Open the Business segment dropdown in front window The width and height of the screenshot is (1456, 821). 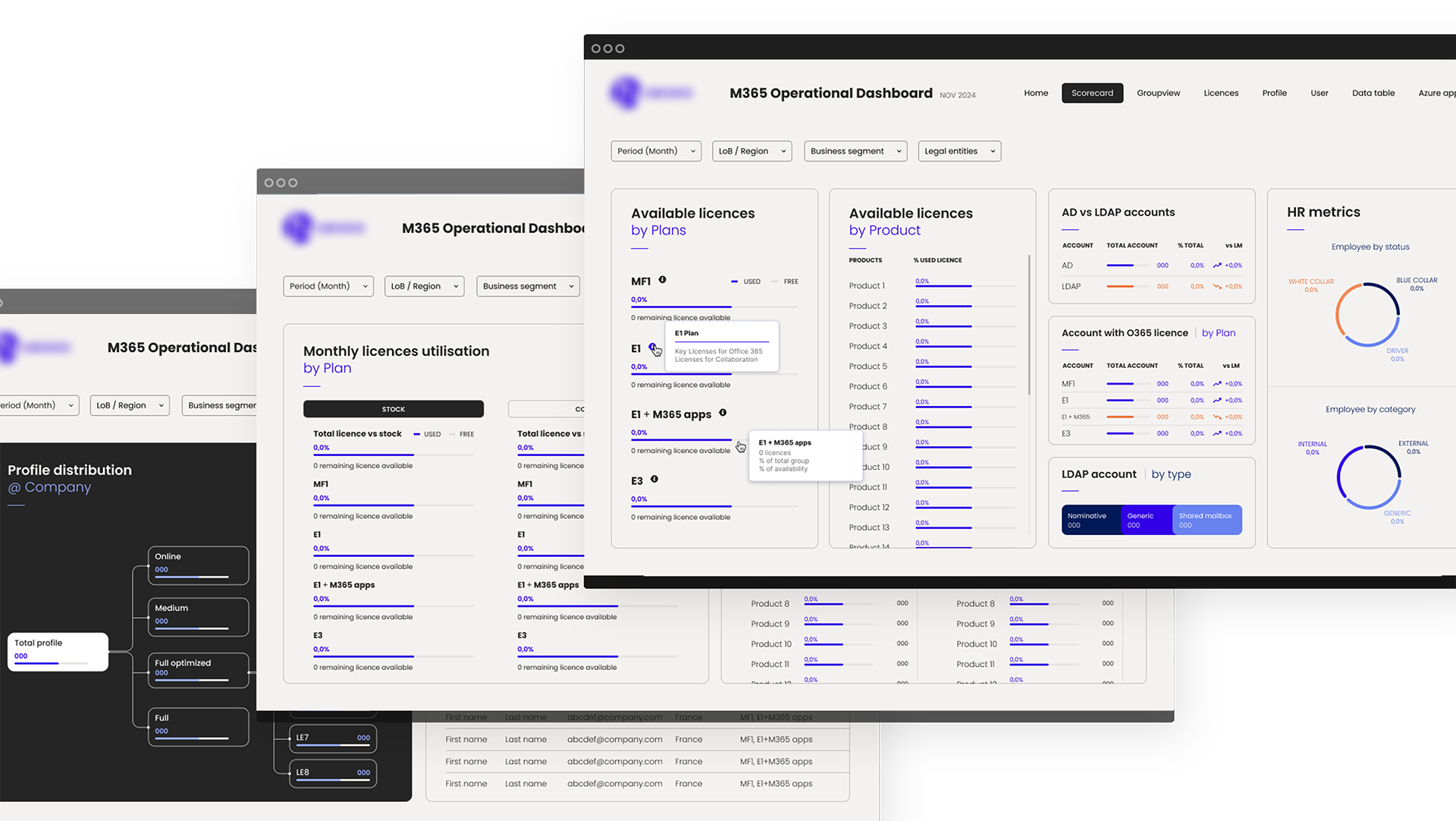(x=855, y=151)
